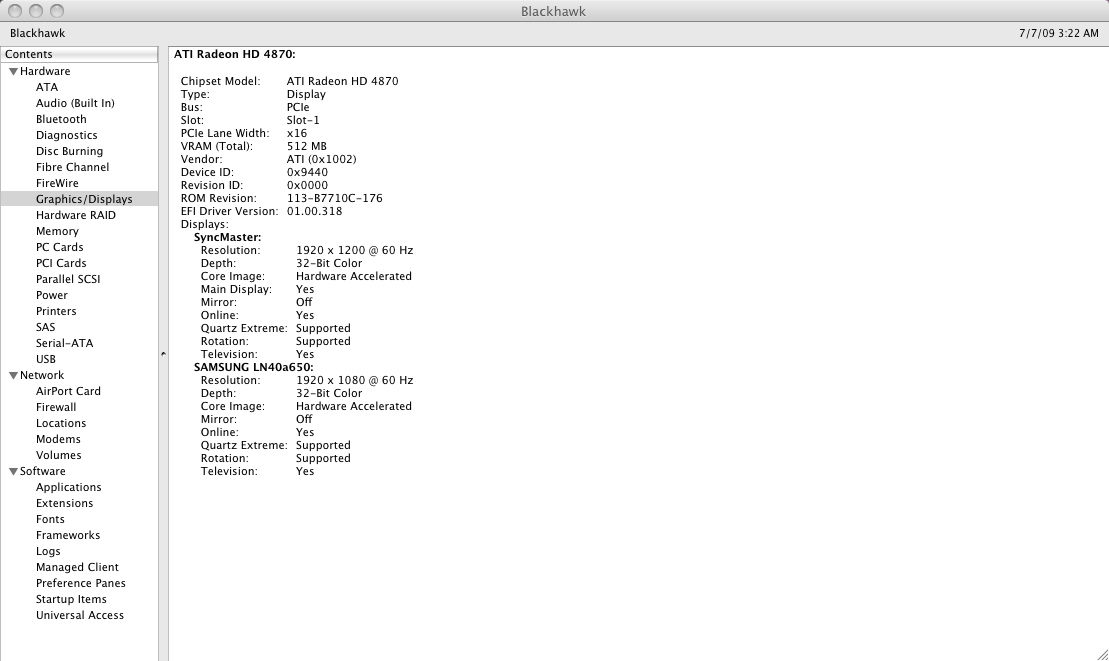Image resolution: width=1109 pixels, height=661 pixels.
Task: Open Preference Panes list
Action: point(81,583)
